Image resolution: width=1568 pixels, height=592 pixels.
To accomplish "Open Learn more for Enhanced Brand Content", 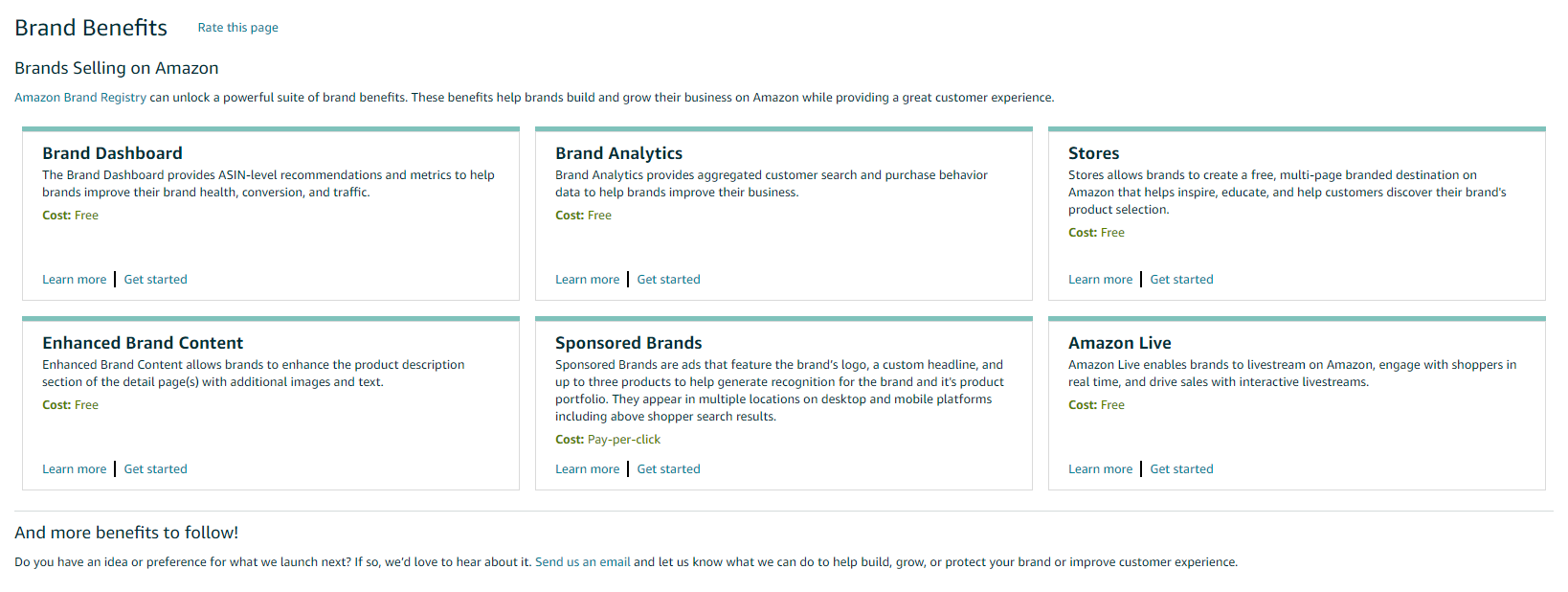I will [x=74, y=468].
